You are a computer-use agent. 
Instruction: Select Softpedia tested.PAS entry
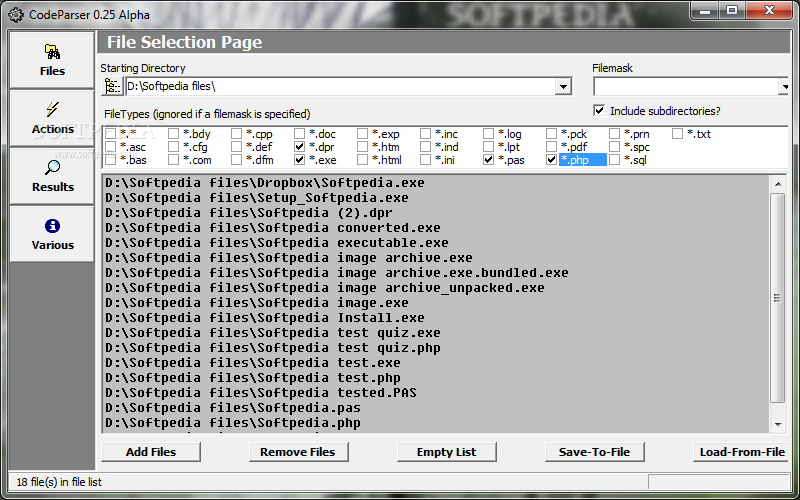[260, 392]
